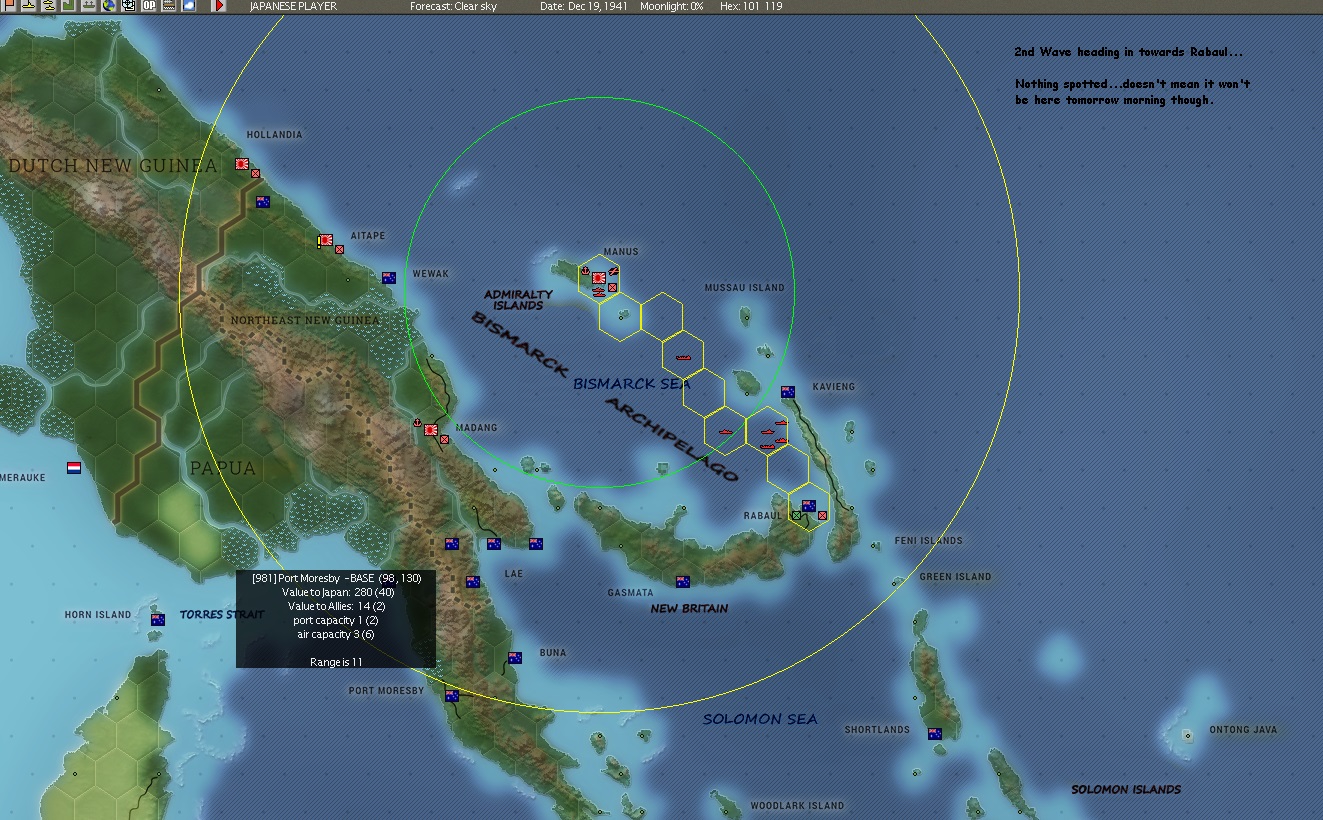Click the anchor icon at Madang

418,424
